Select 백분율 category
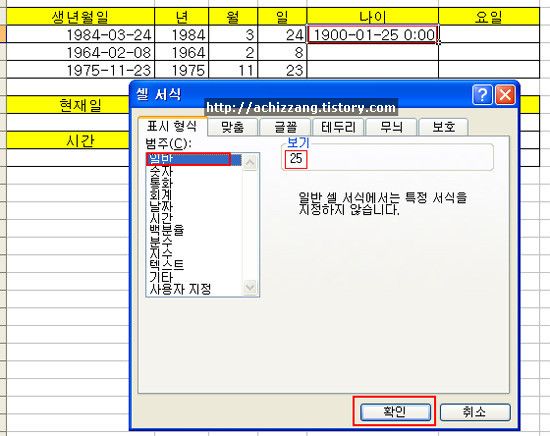Viewport: 550px width, 436px height. click(x=194, y=230)
